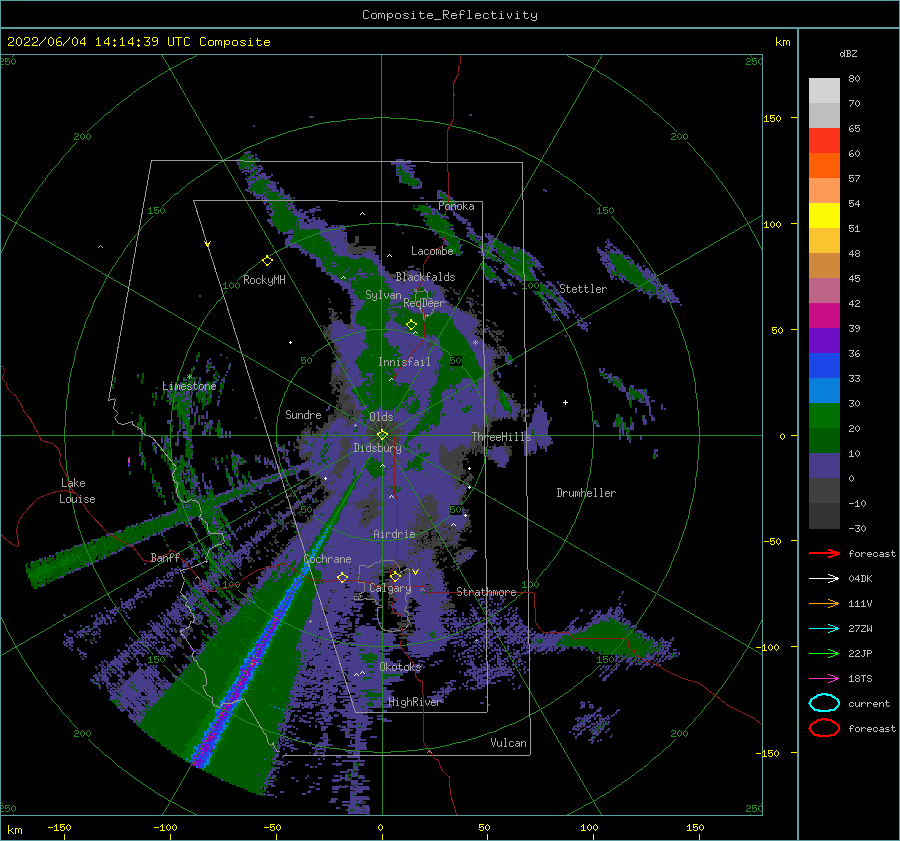The width and height of the screenshot is (900, 841).
Task: Click the Innisfail label
Action: (404, 362)
